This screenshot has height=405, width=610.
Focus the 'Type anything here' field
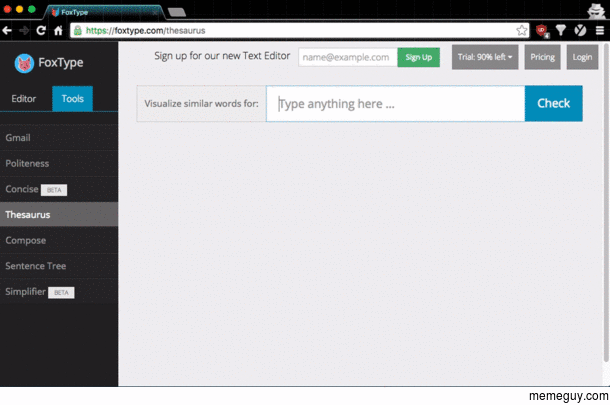pos(395,103)
